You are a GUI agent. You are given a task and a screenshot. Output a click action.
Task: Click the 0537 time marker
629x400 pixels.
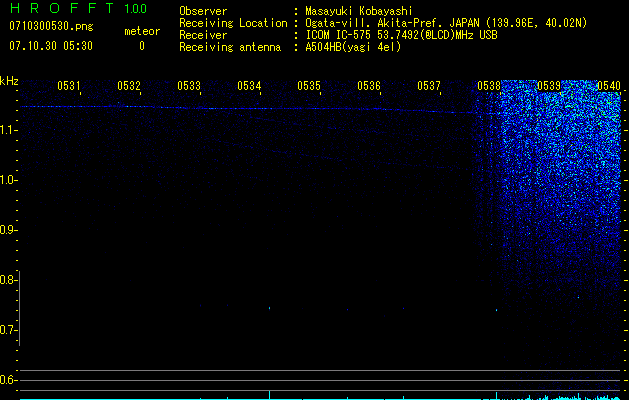429,86
